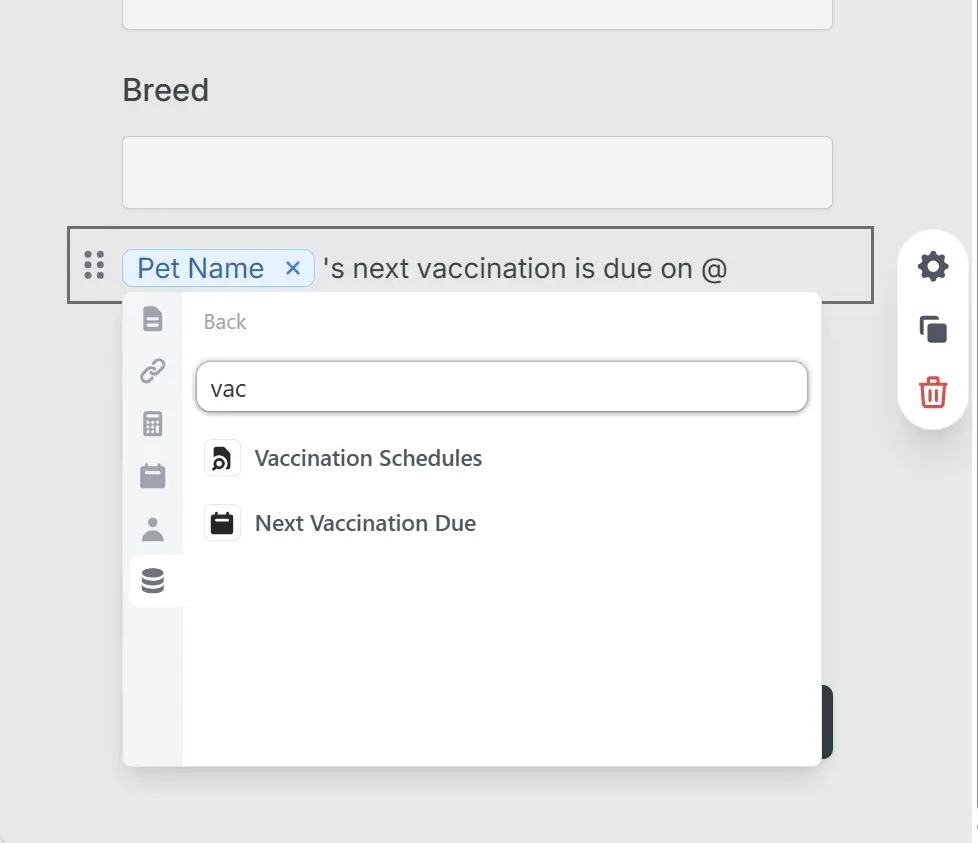This screenshot has width=978, height=843.
Task: Insert the Vaccination Schedules field
Action: [x=368, y=458]
